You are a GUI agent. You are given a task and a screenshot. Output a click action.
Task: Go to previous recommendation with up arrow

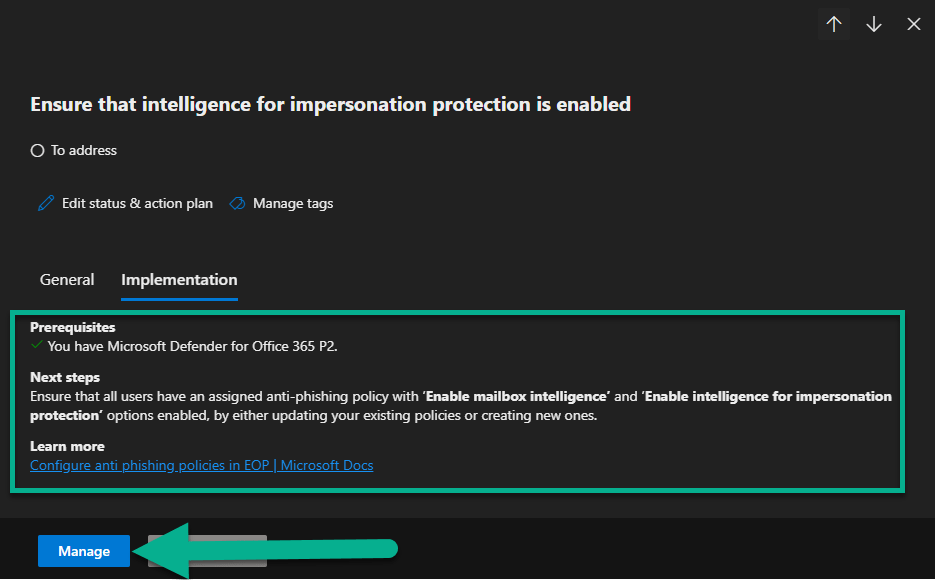[834, 24]
